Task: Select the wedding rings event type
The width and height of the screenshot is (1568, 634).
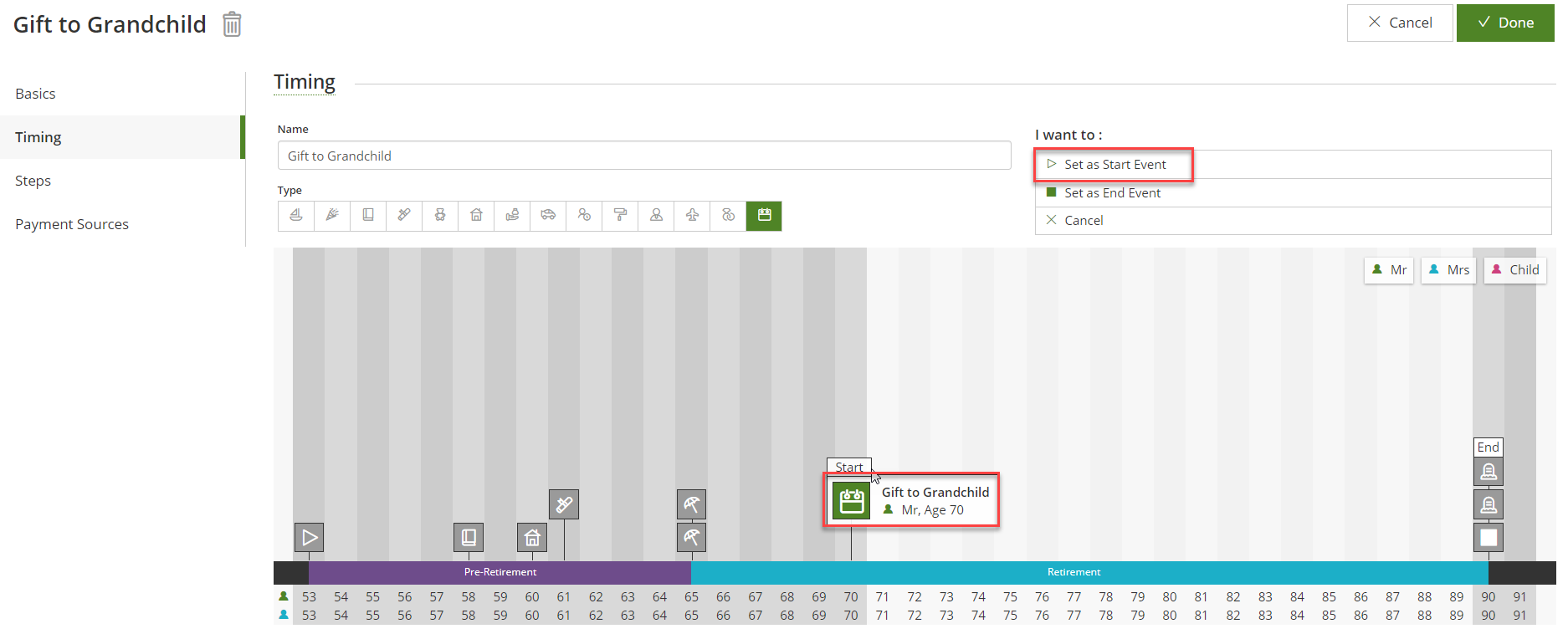Action: point(728,216)
